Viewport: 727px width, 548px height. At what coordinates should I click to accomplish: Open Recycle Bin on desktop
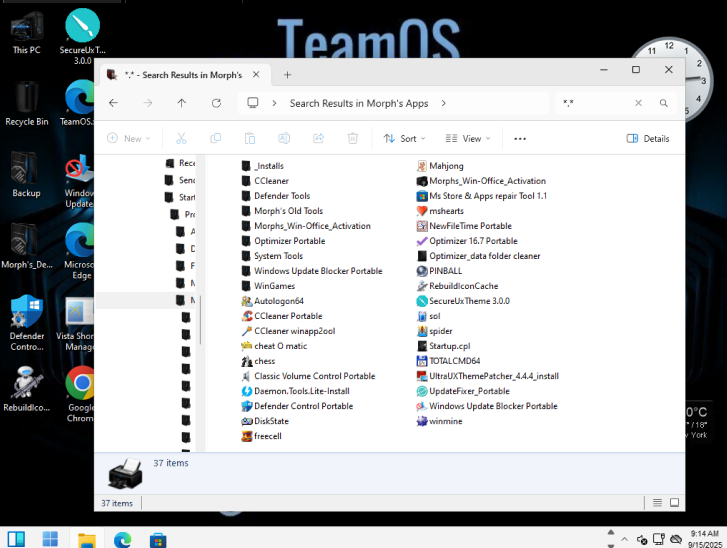(x=26, y=104)
